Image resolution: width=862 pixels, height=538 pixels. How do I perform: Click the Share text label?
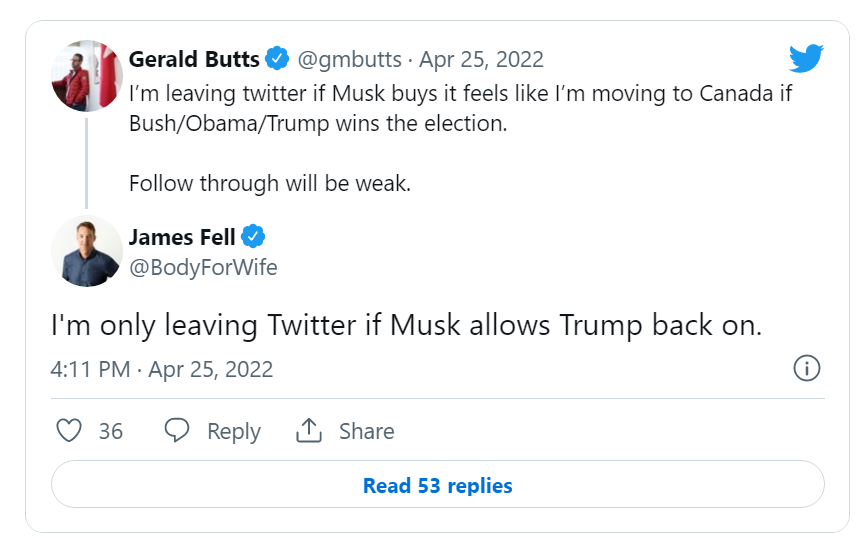click(x=366, y=431)
